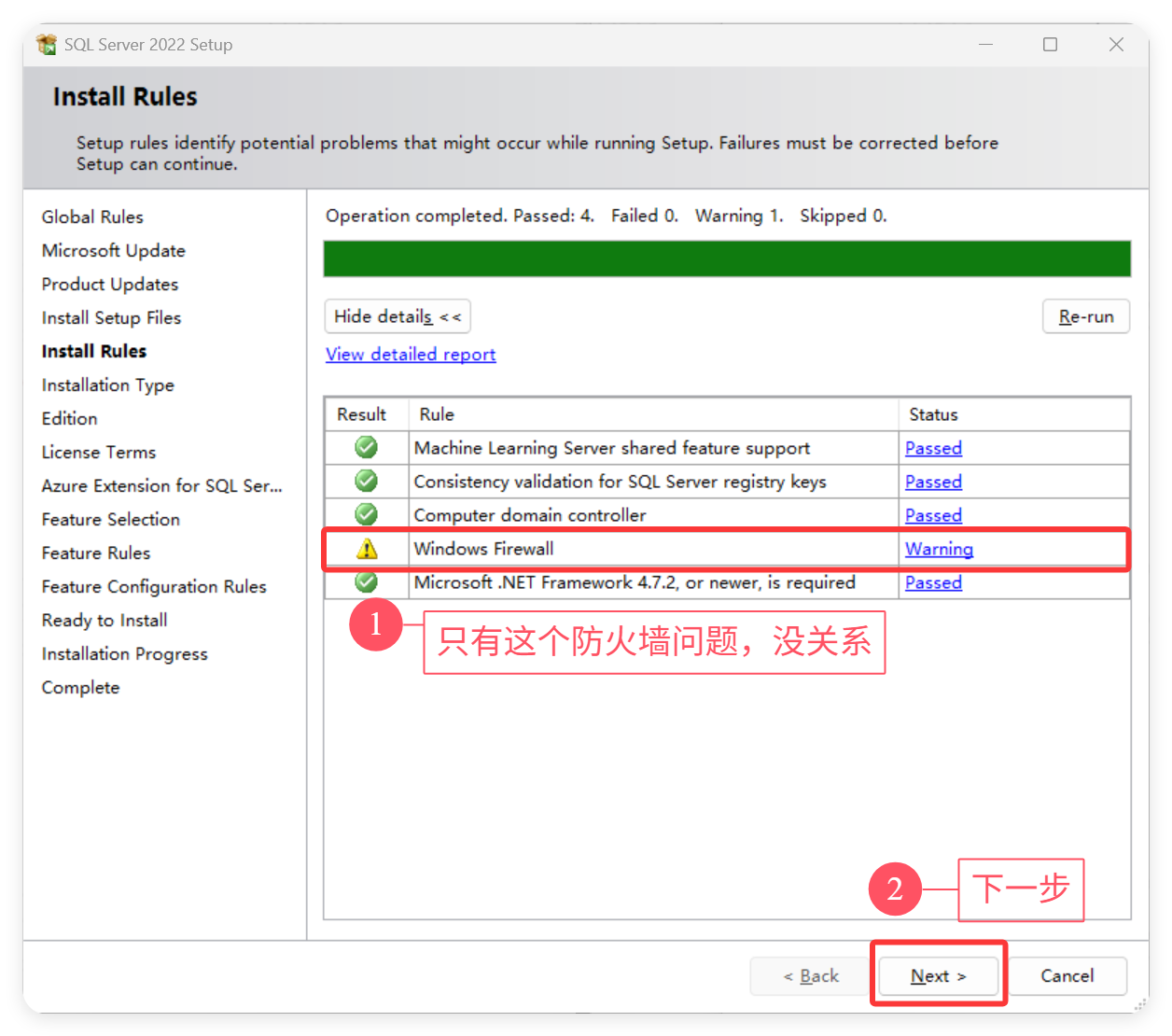Select Feature Configuration Rules step
Screen dimensions: 1172x1036
point(154,586)
